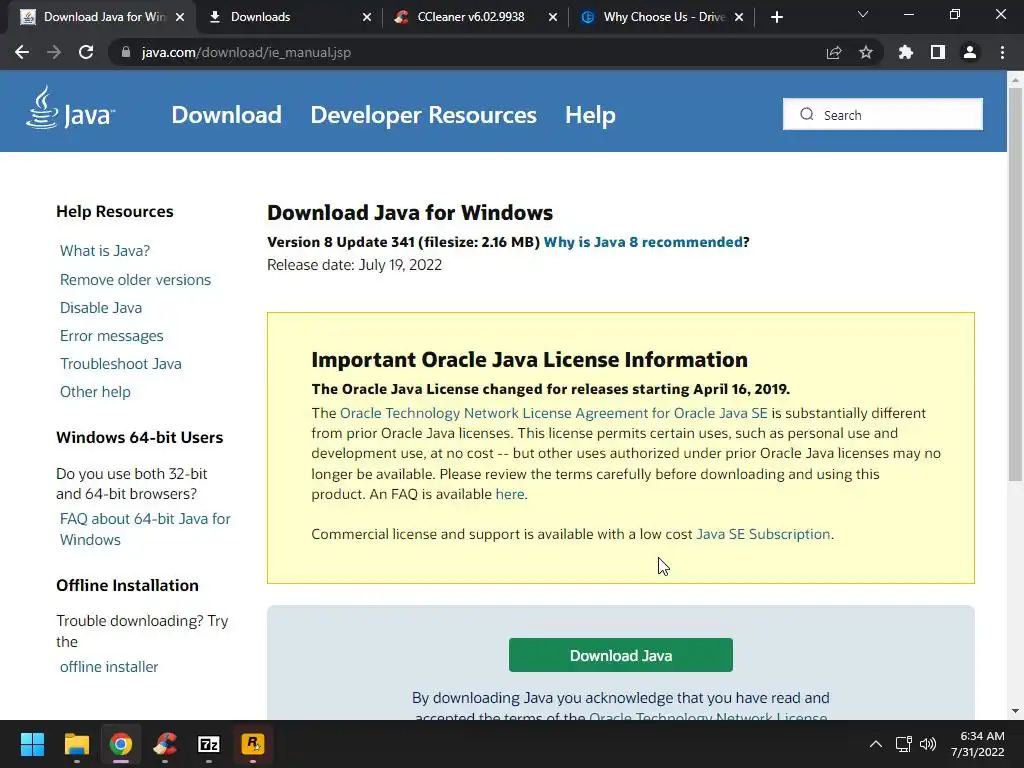
Task: Click the magnifier icon in search box
Action: click(807, 114)
